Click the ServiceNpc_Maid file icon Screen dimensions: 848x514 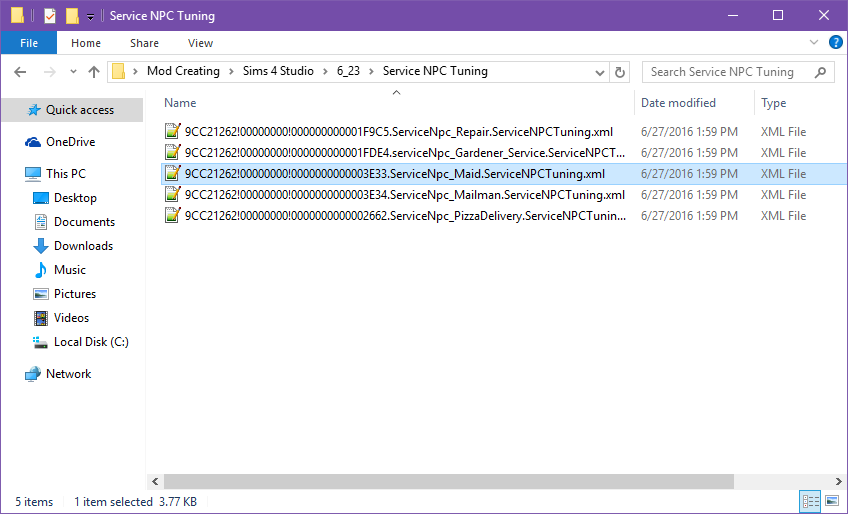[173, 173]
